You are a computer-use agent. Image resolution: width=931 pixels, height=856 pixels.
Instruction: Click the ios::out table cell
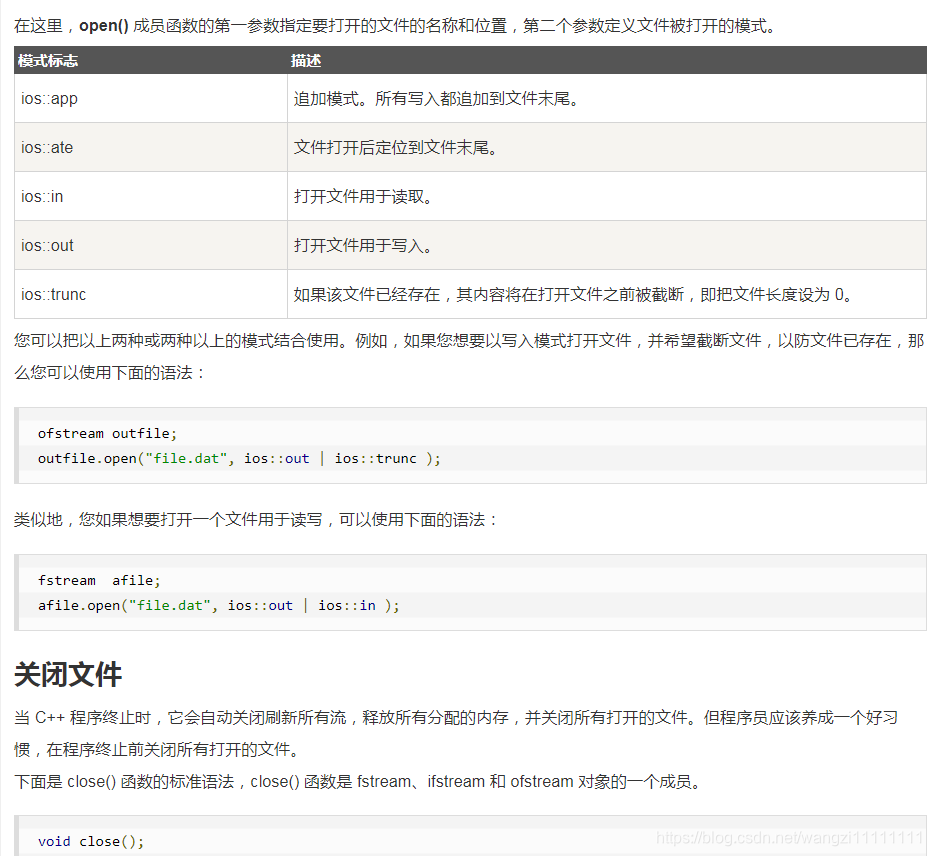coord(151,245)
